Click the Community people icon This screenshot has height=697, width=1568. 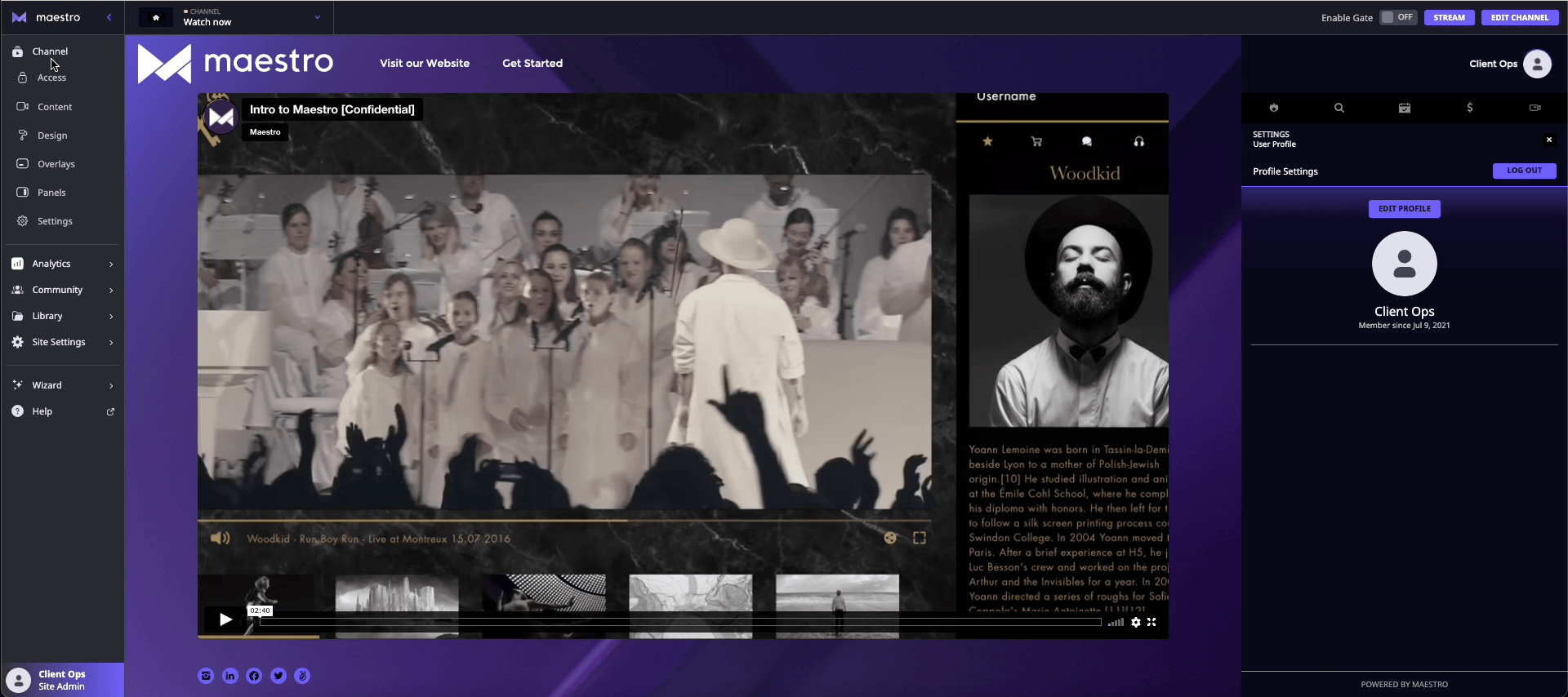[17, 290]
